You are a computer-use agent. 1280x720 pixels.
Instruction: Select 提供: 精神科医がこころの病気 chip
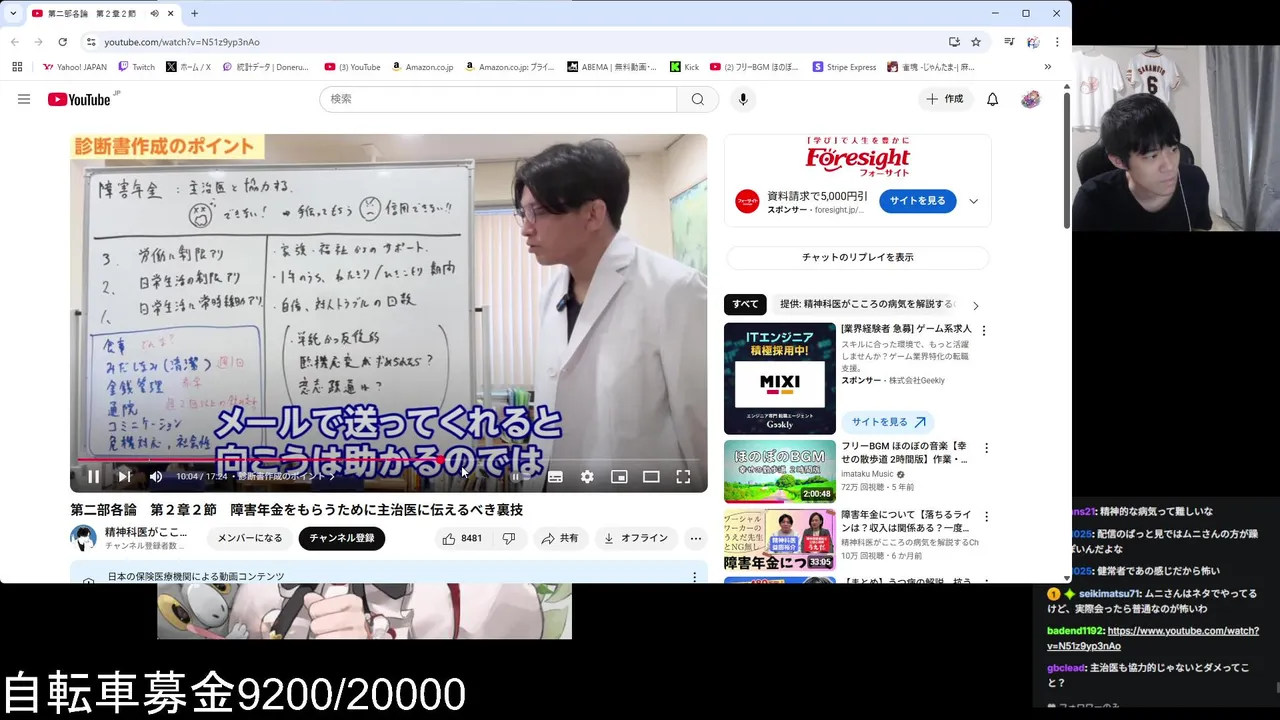866,304
